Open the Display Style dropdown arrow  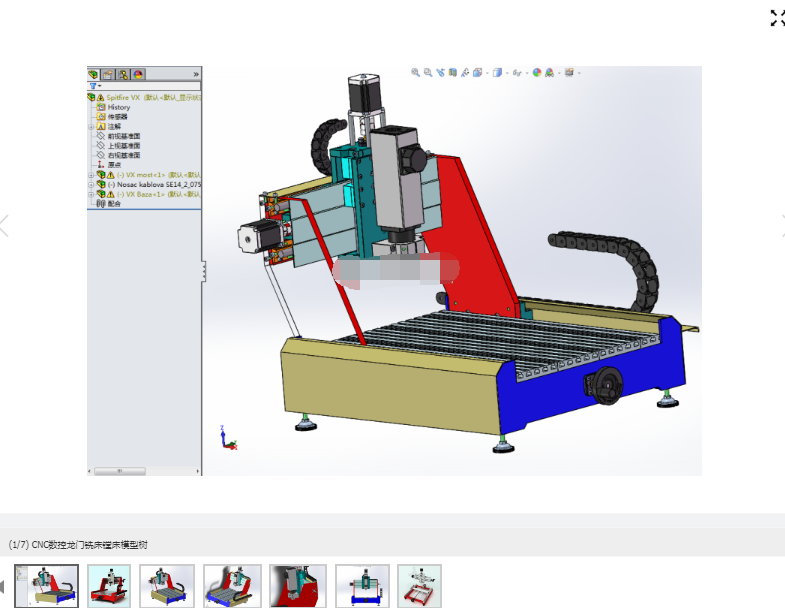tap(507, 73)
